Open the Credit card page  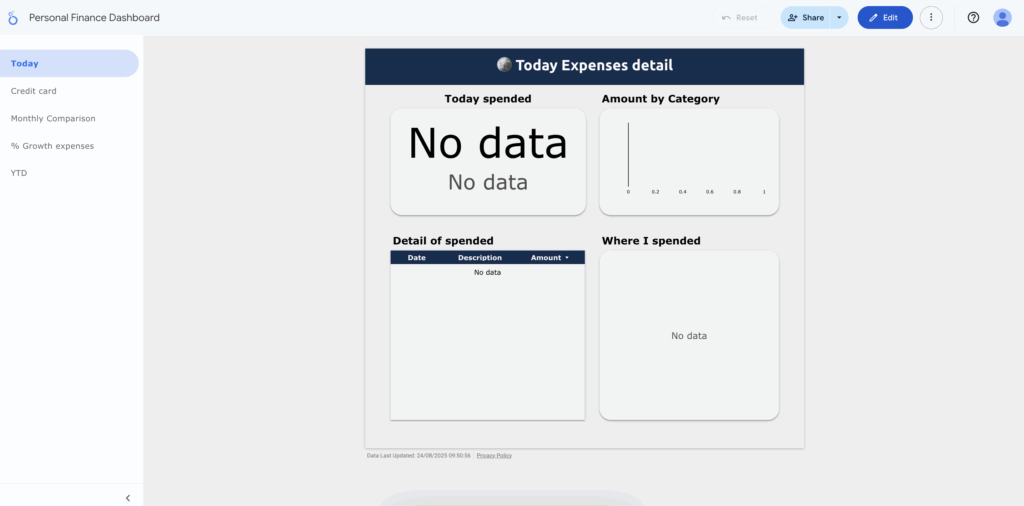coord(34,91)
